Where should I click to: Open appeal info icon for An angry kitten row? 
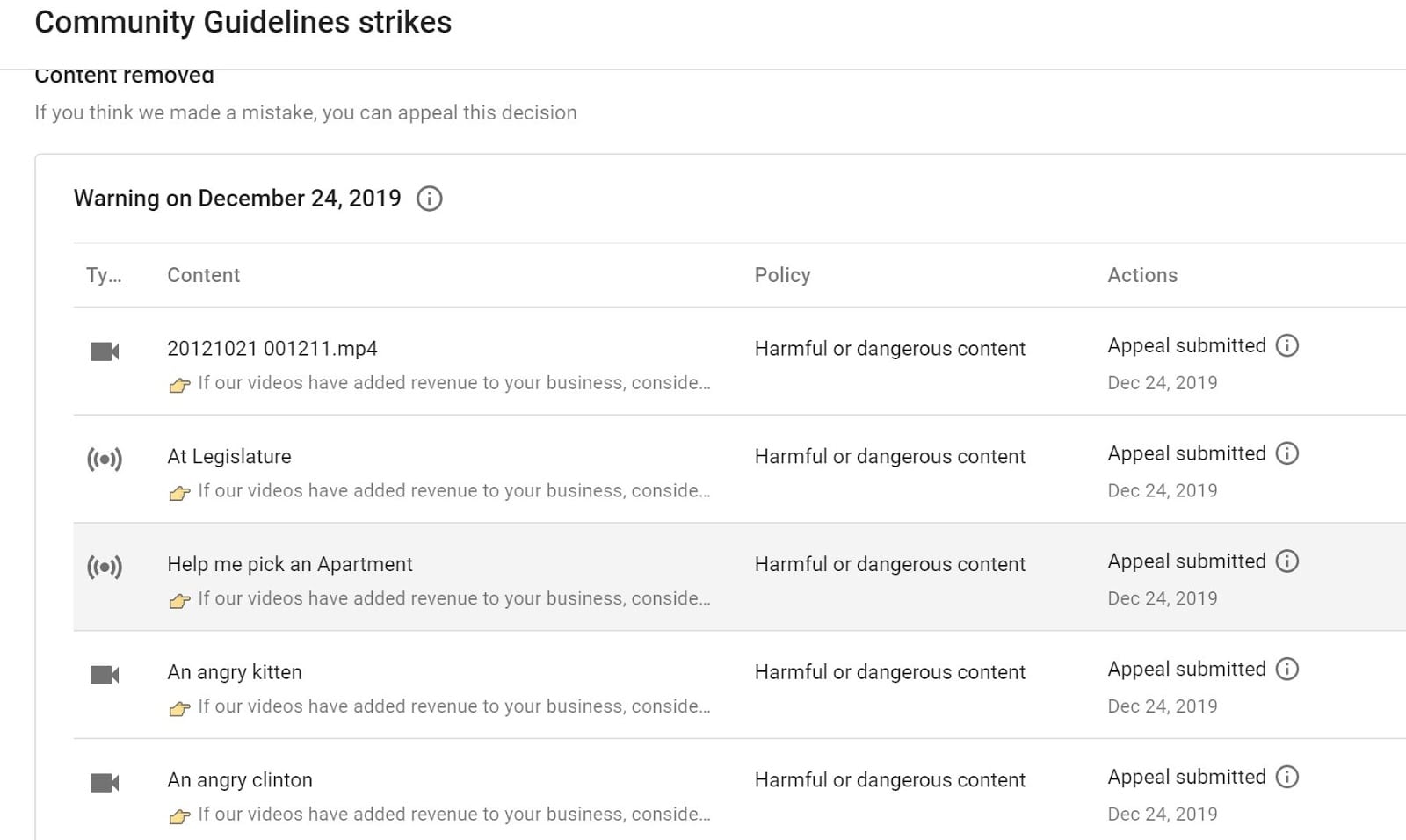[x=1286, y=670]
